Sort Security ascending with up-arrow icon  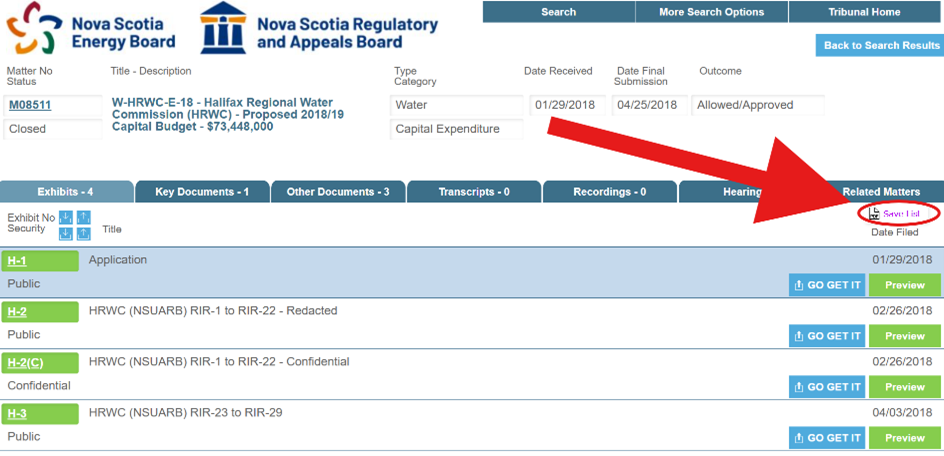(84, 234)
